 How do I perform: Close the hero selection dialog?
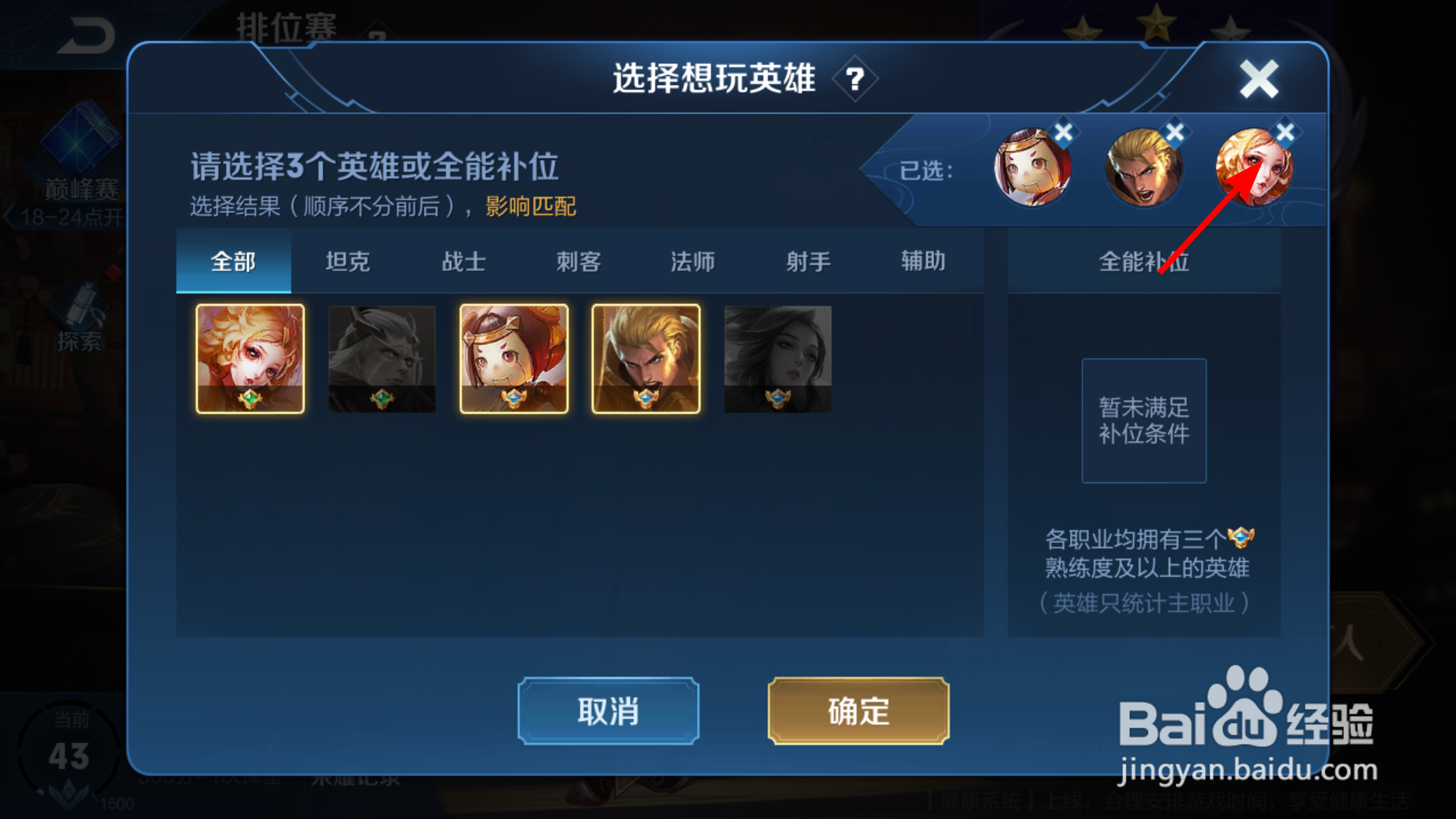pos(1259,79)
